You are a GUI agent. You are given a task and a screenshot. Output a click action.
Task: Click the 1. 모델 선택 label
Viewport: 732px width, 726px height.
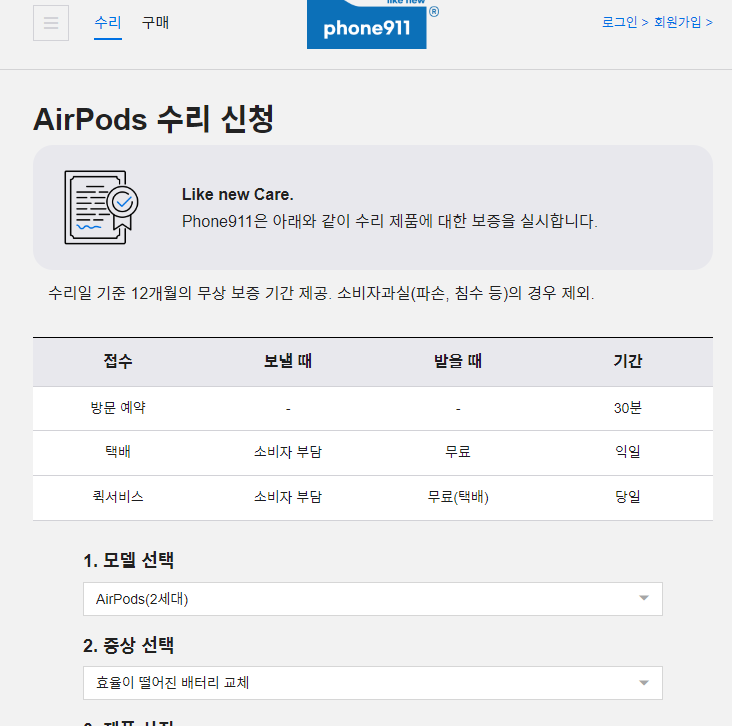point(128,560)
